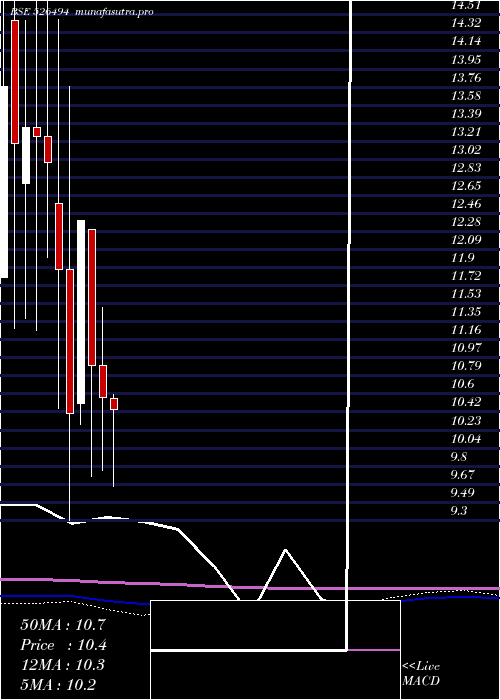Click the 13.39 price axis label
The width and height of the screenshot is (500, 700).
pos(466,113)
